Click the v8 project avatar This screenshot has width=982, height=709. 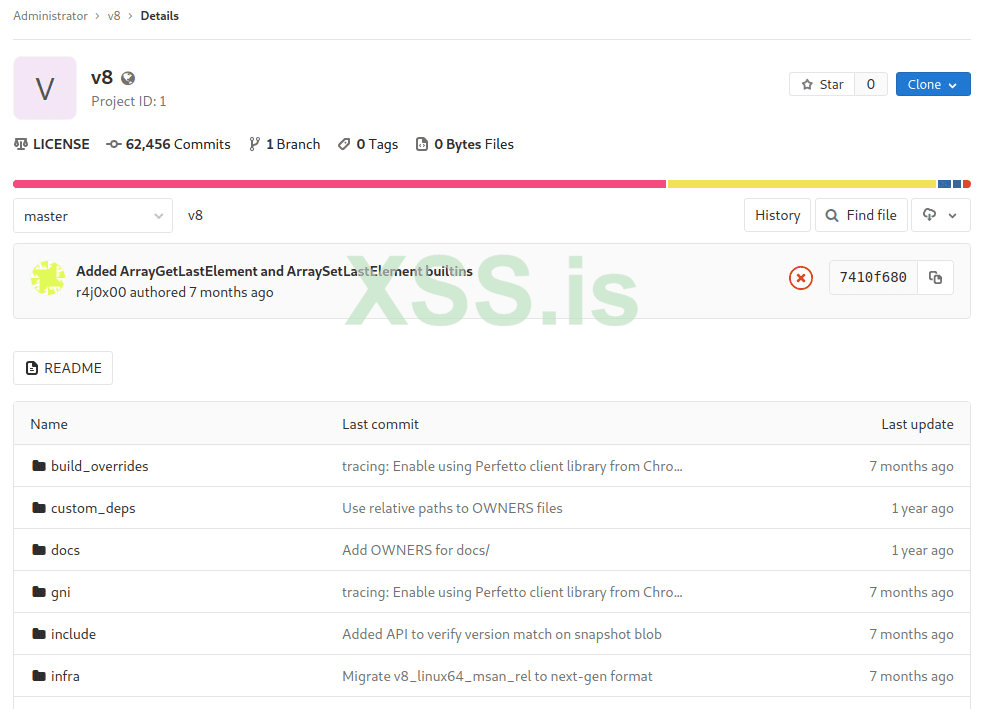point(45,88)
